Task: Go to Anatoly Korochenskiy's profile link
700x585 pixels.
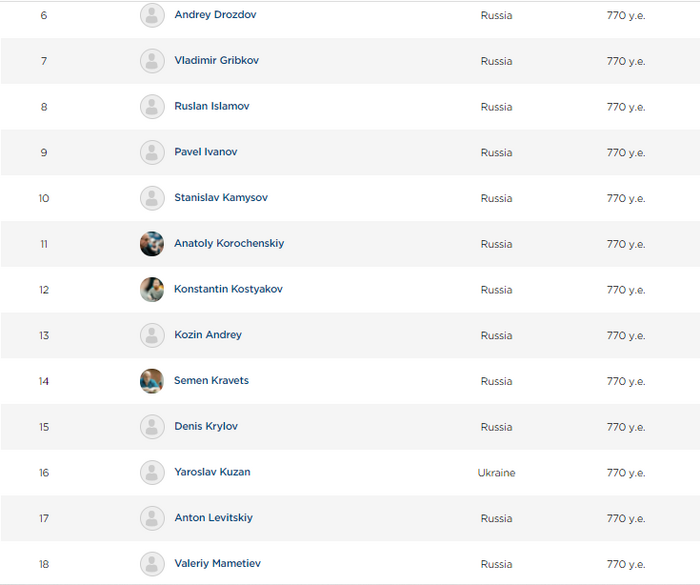Action: click(229, 244)
